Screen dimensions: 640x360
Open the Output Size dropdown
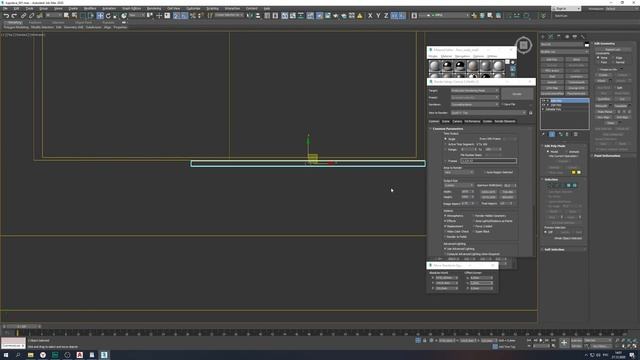click(x=459, y=185)
